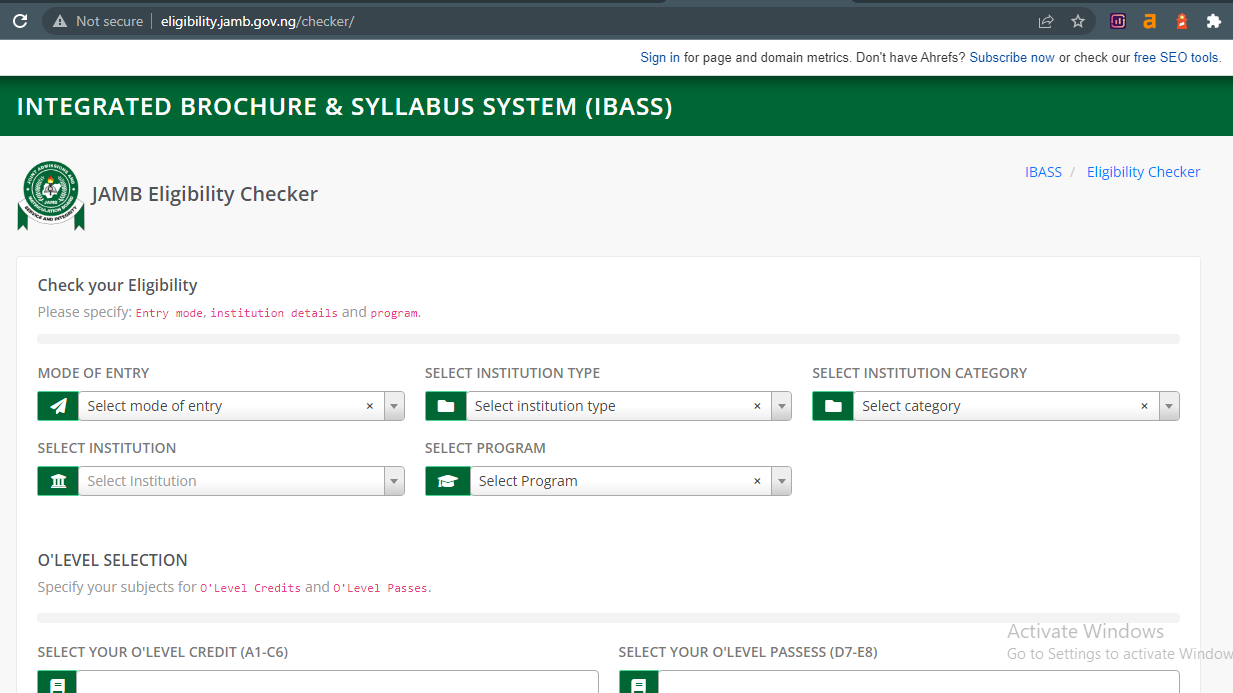The width and height of the screenshot is (1233, 693).
Task: Open the browser extensions puzzle icon
Action: 1214,21
